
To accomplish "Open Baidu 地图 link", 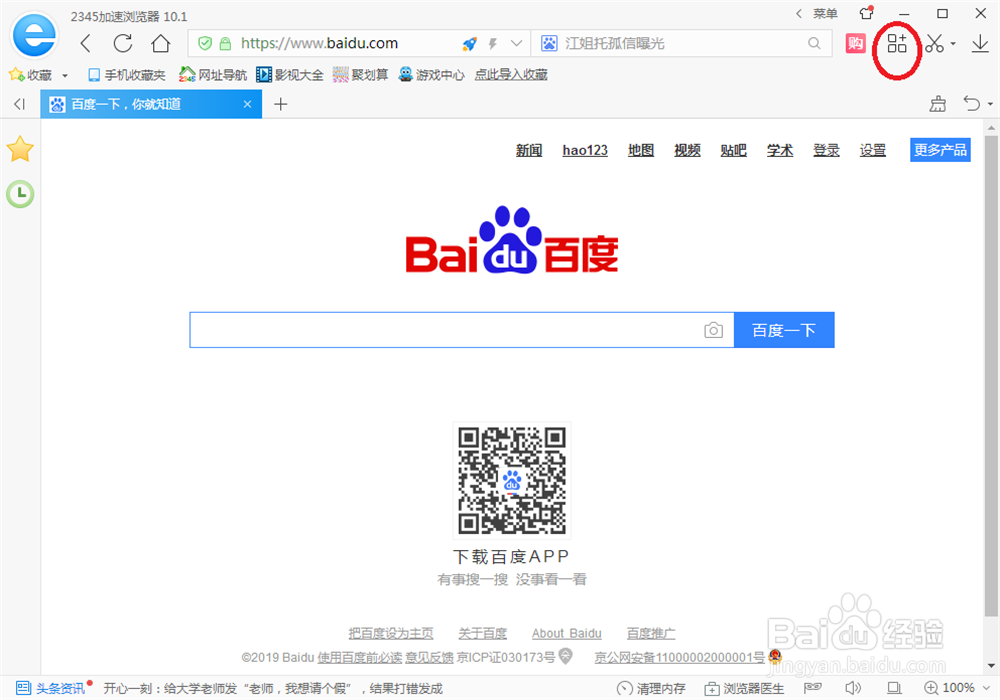I will pos(641,150).
